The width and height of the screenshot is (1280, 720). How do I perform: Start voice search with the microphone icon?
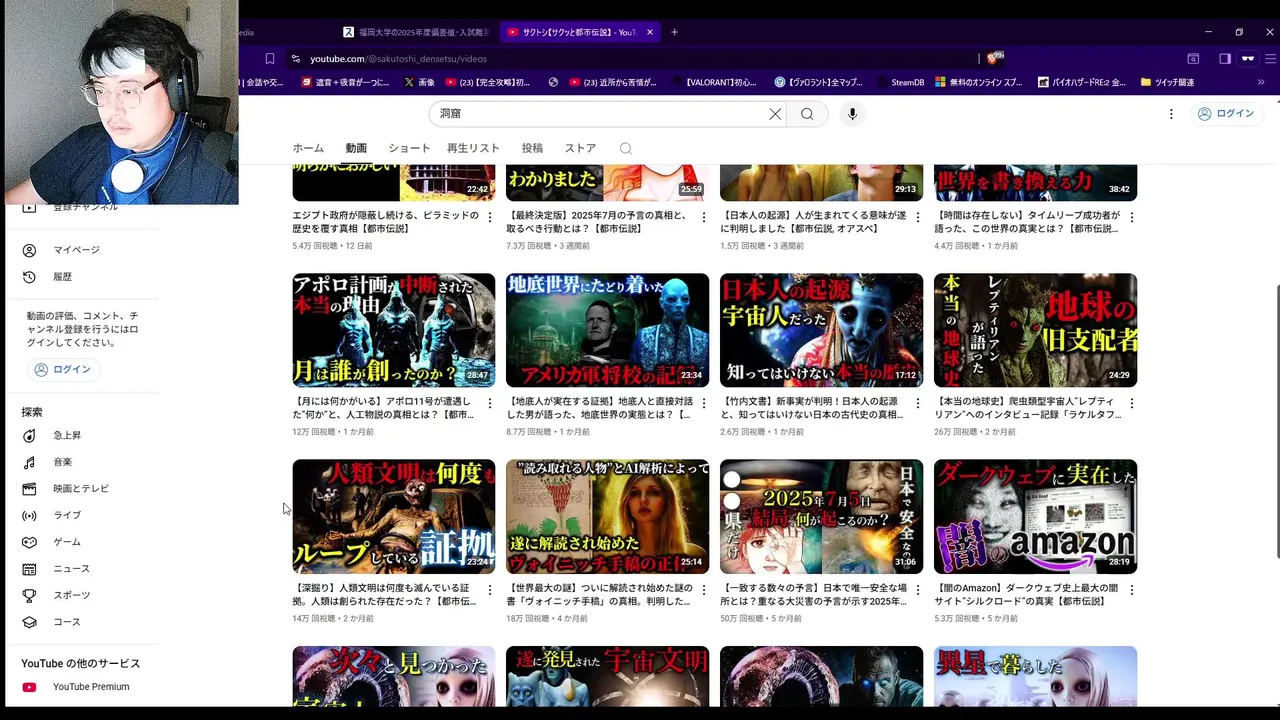tap(852, 114)
